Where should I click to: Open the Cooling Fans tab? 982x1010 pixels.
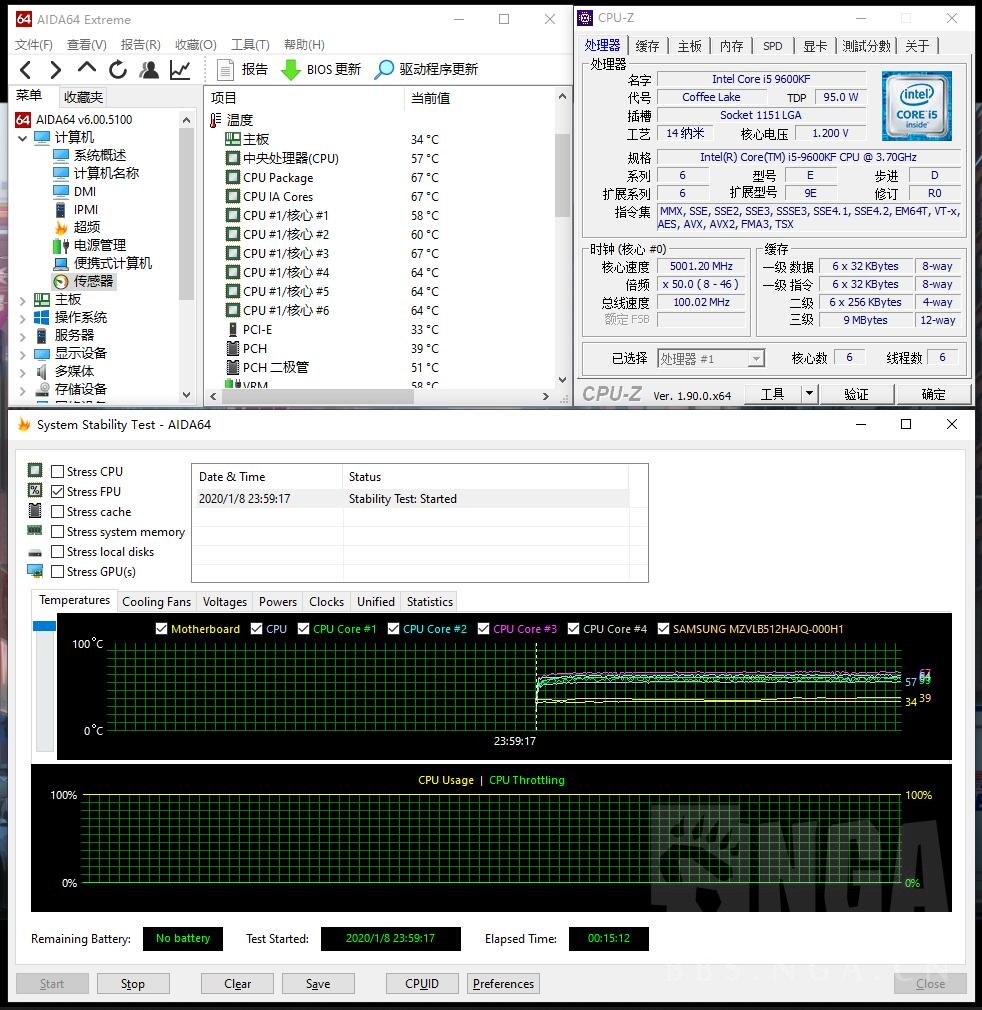[x=156, y=601]
